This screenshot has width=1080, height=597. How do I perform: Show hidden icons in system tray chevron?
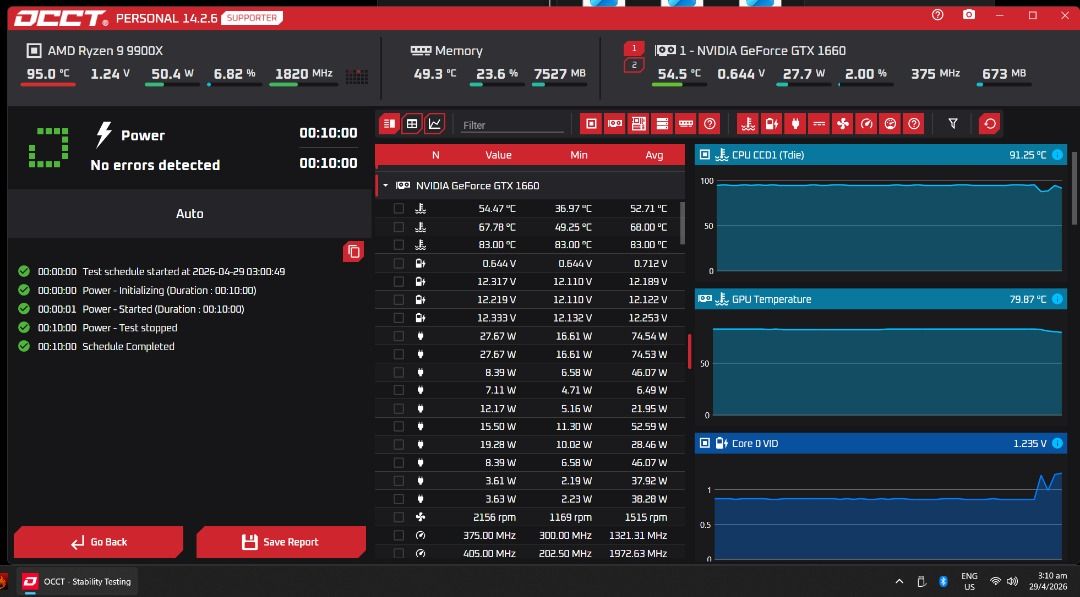click(x=899, y=582)
